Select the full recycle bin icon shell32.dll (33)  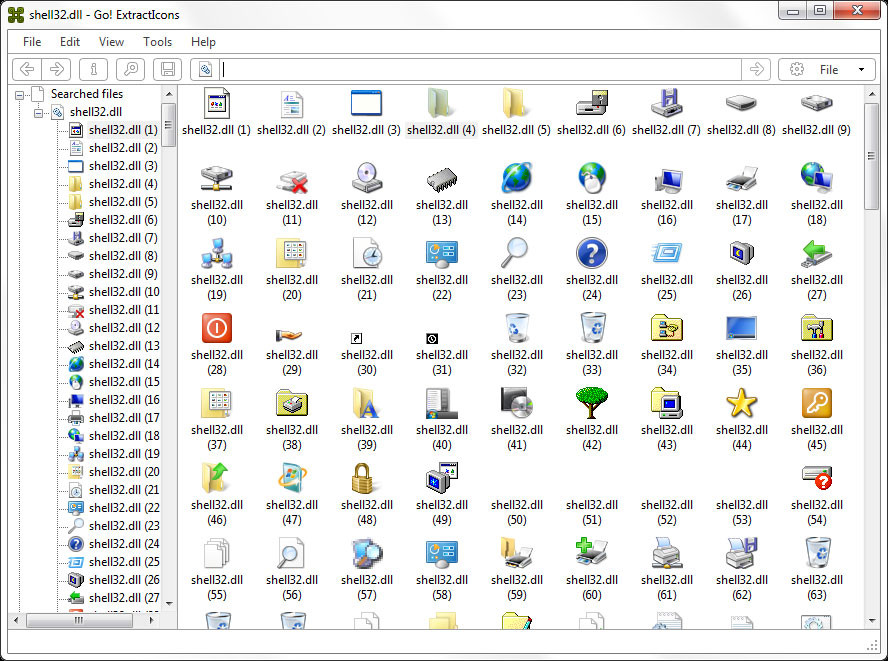click(592, 328)
